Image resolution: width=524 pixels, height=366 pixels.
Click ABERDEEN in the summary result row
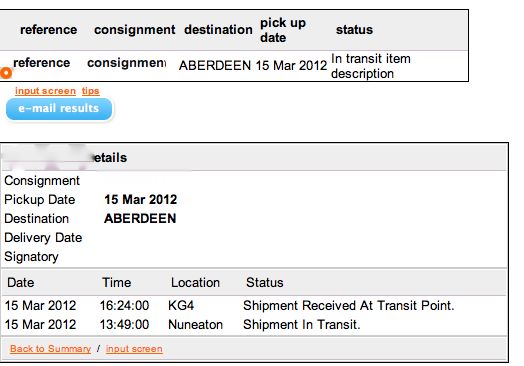[x=215, y=66]
